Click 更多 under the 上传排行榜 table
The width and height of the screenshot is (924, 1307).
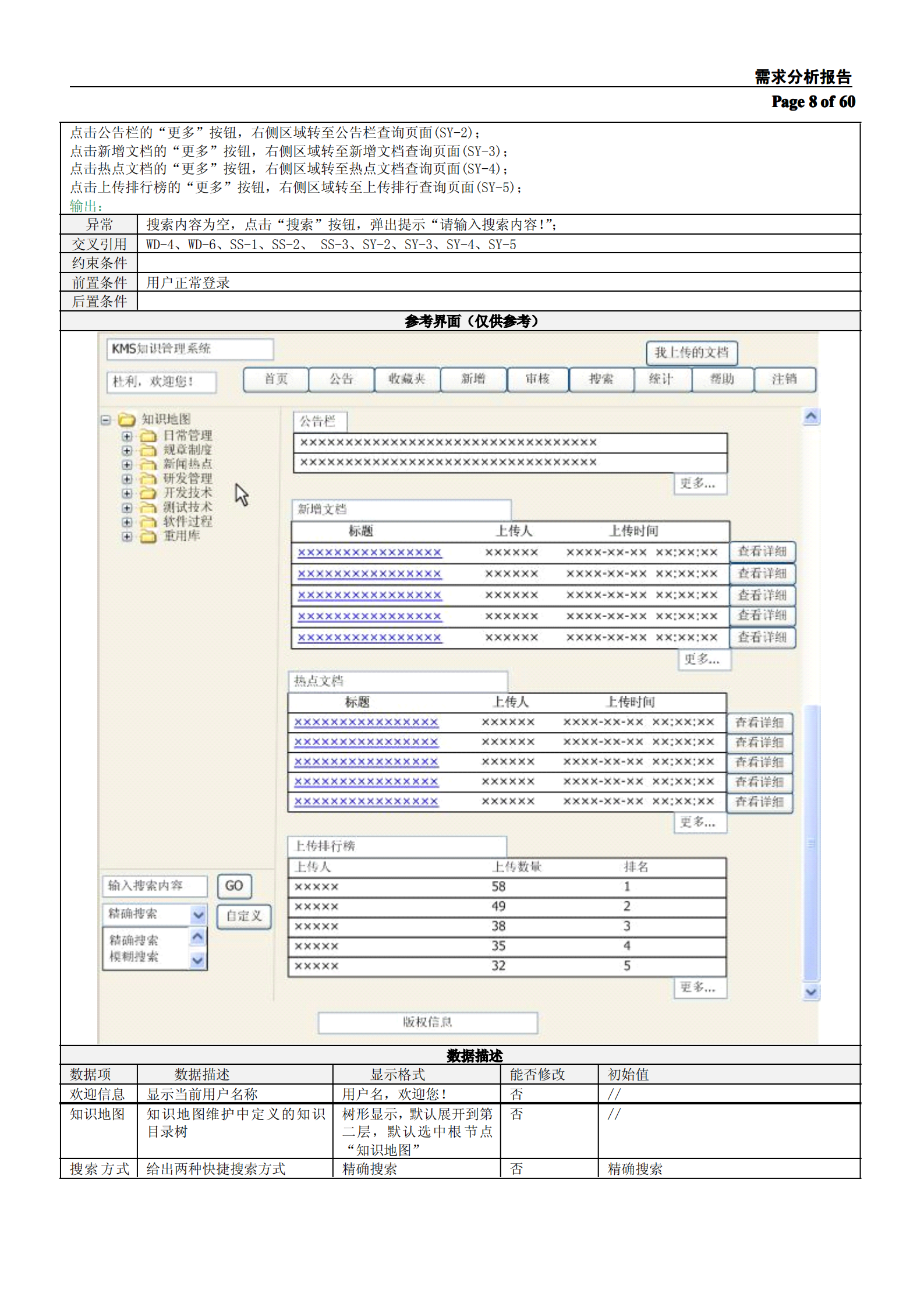click(x=700, y=987)
